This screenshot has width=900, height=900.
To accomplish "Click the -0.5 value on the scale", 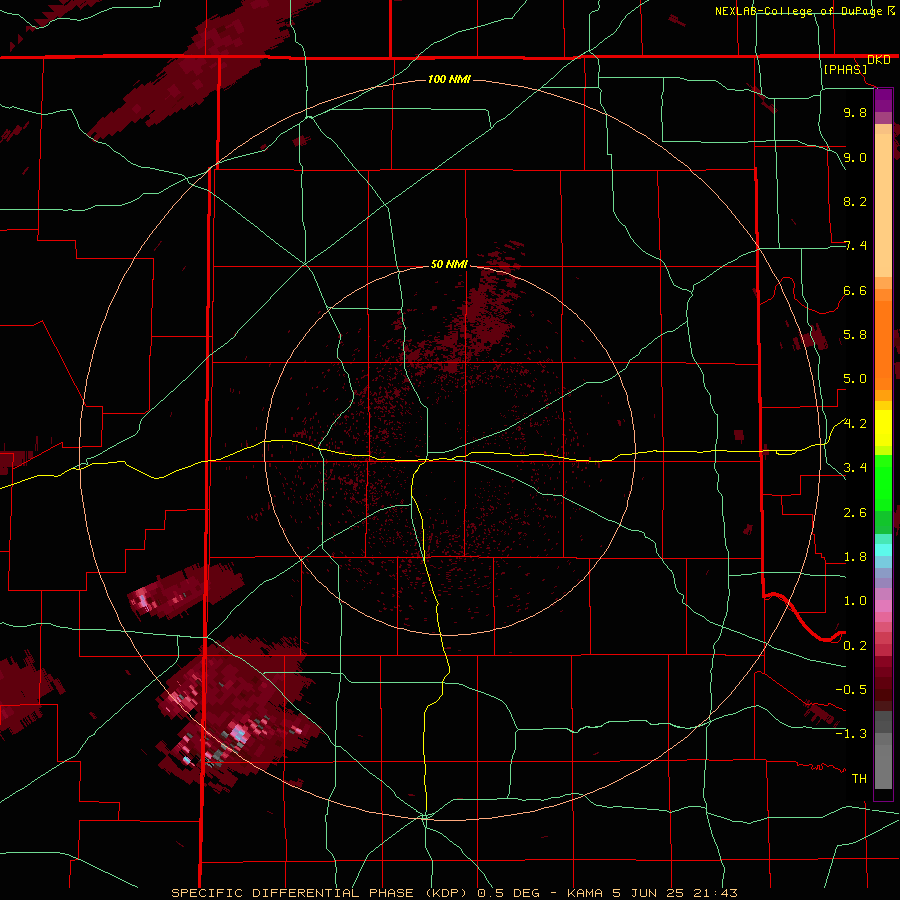I will click(x=851, y=690).
